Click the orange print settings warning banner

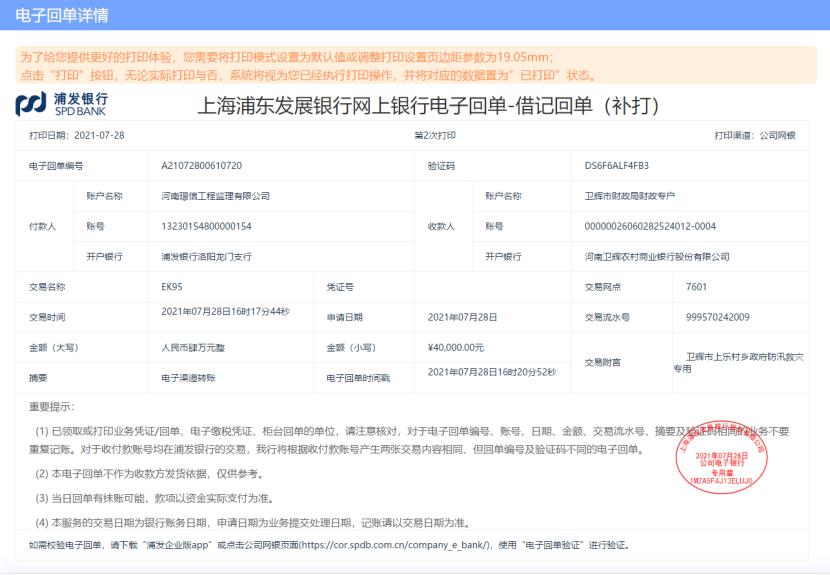(416, 65)
